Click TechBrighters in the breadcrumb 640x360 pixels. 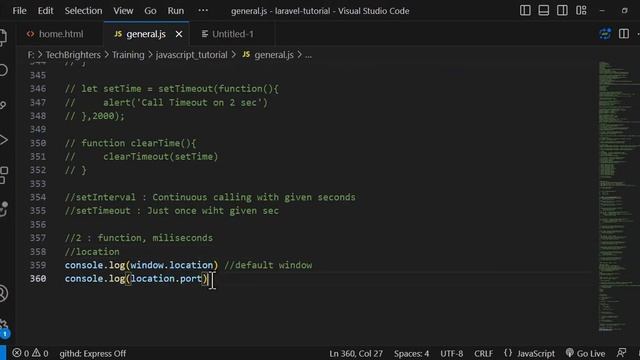(73, 55)
